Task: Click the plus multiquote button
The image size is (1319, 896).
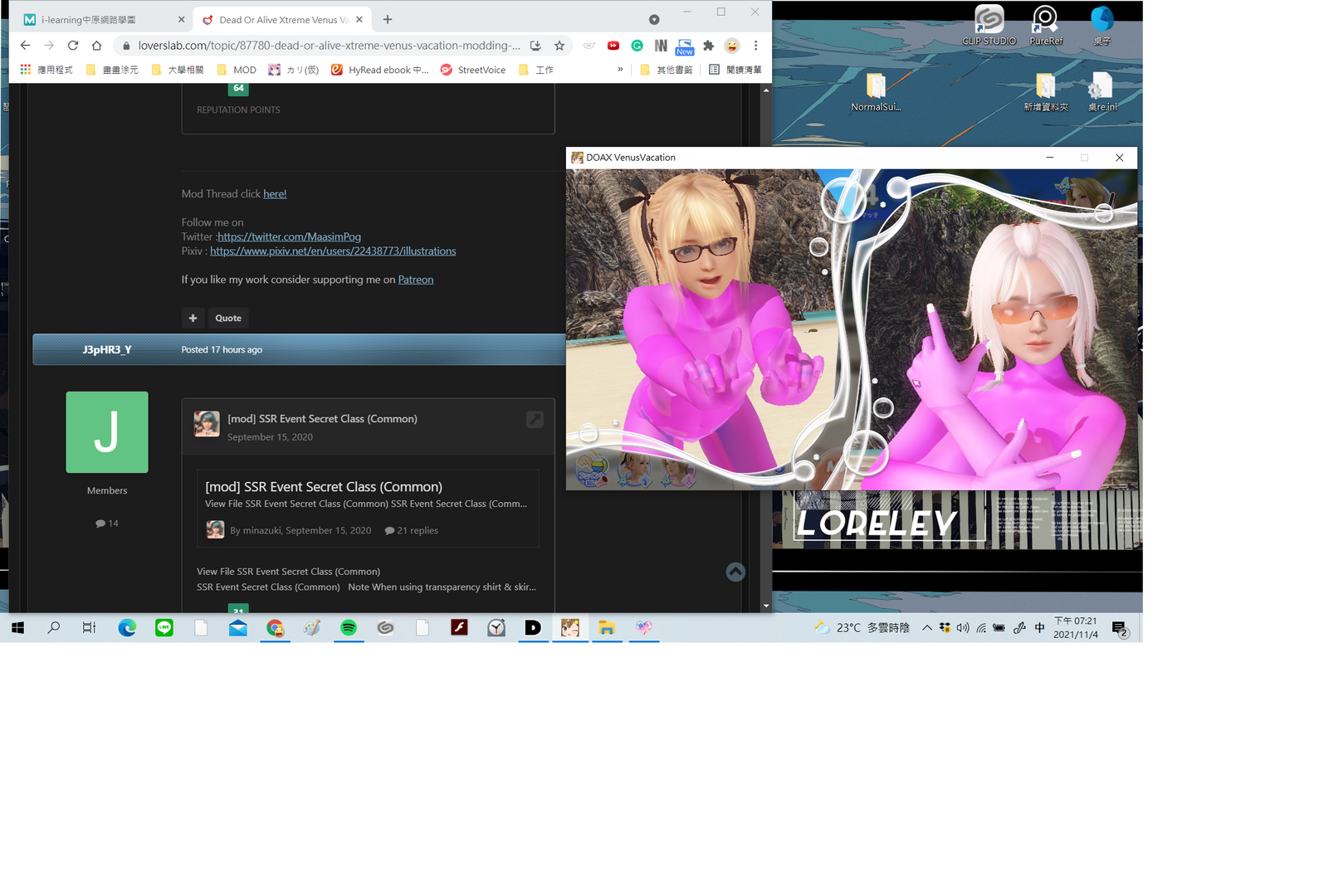Action: [193, 318]
